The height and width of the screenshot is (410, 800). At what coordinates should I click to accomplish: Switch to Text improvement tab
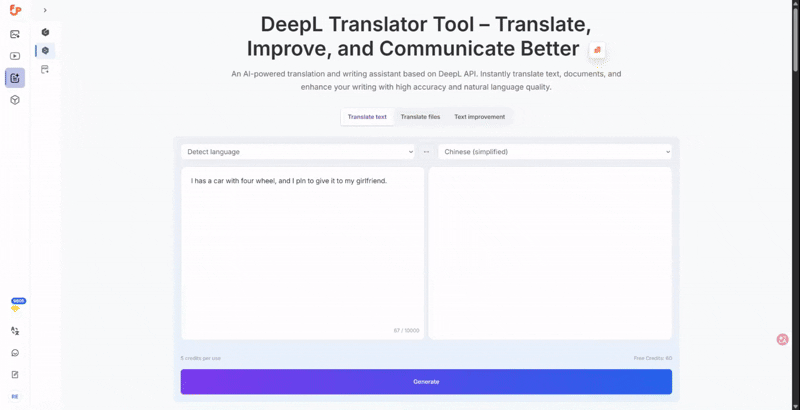coord(480,117)
